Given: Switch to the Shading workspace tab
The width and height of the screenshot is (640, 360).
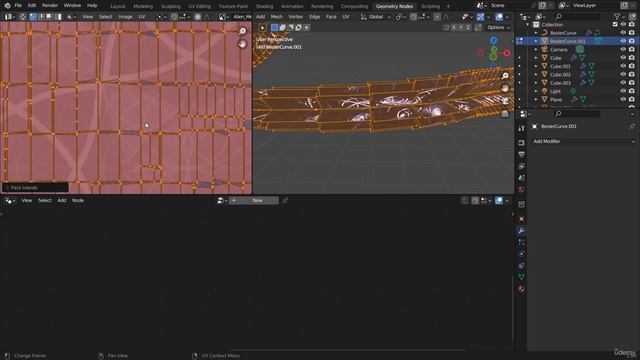Looking at the screenshot, I should [x=264, y=6].
